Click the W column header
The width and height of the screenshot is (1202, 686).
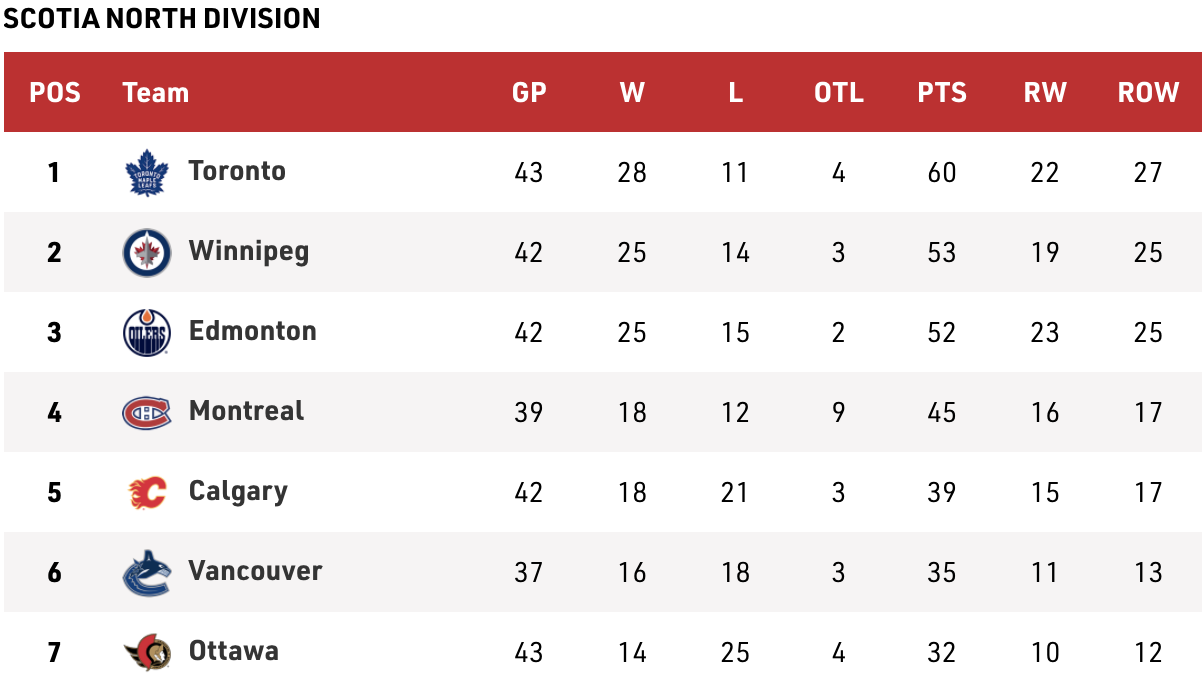coord(632,93)
